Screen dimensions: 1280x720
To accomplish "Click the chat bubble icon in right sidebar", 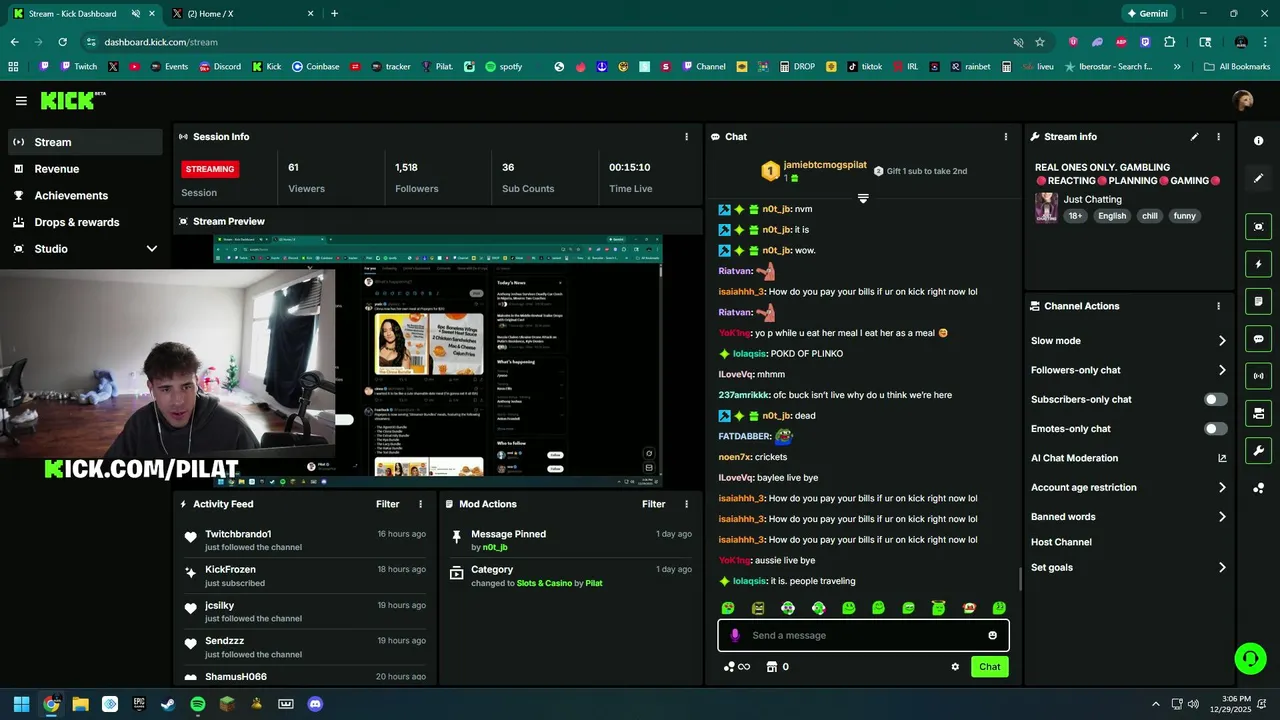I will click(1259, 339).
